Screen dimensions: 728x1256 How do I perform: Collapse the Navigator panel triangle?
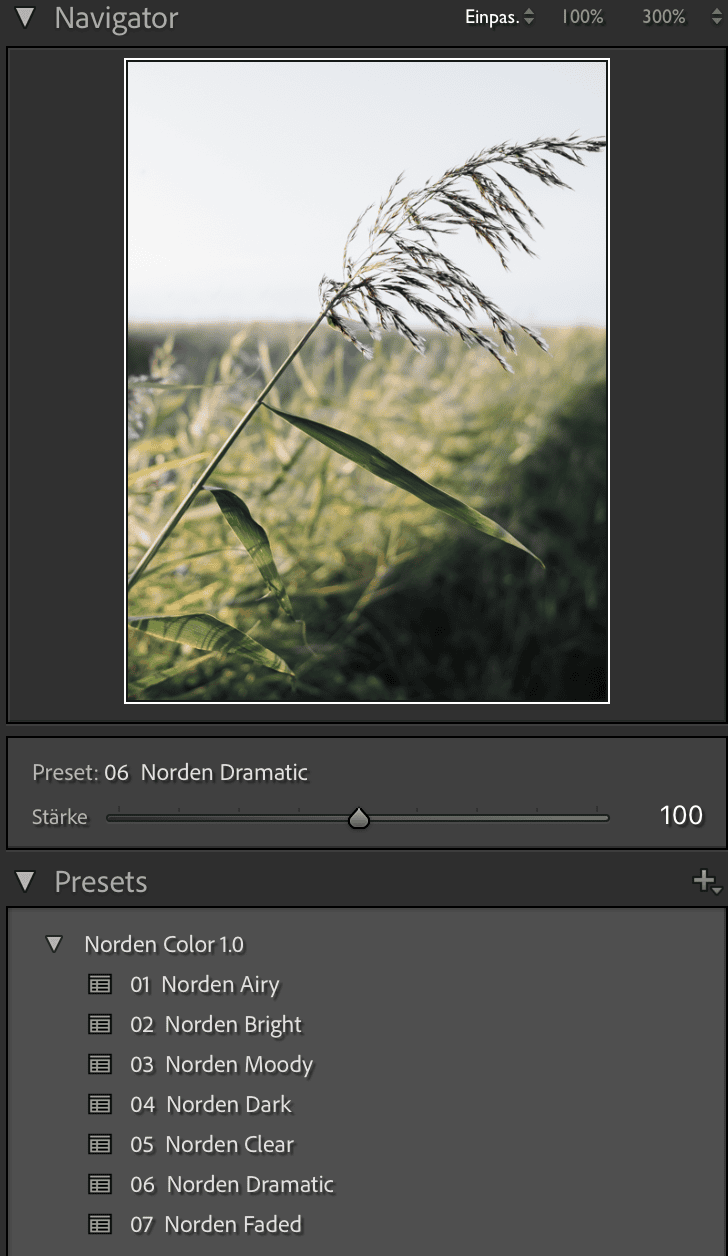[x=26, y=18]
